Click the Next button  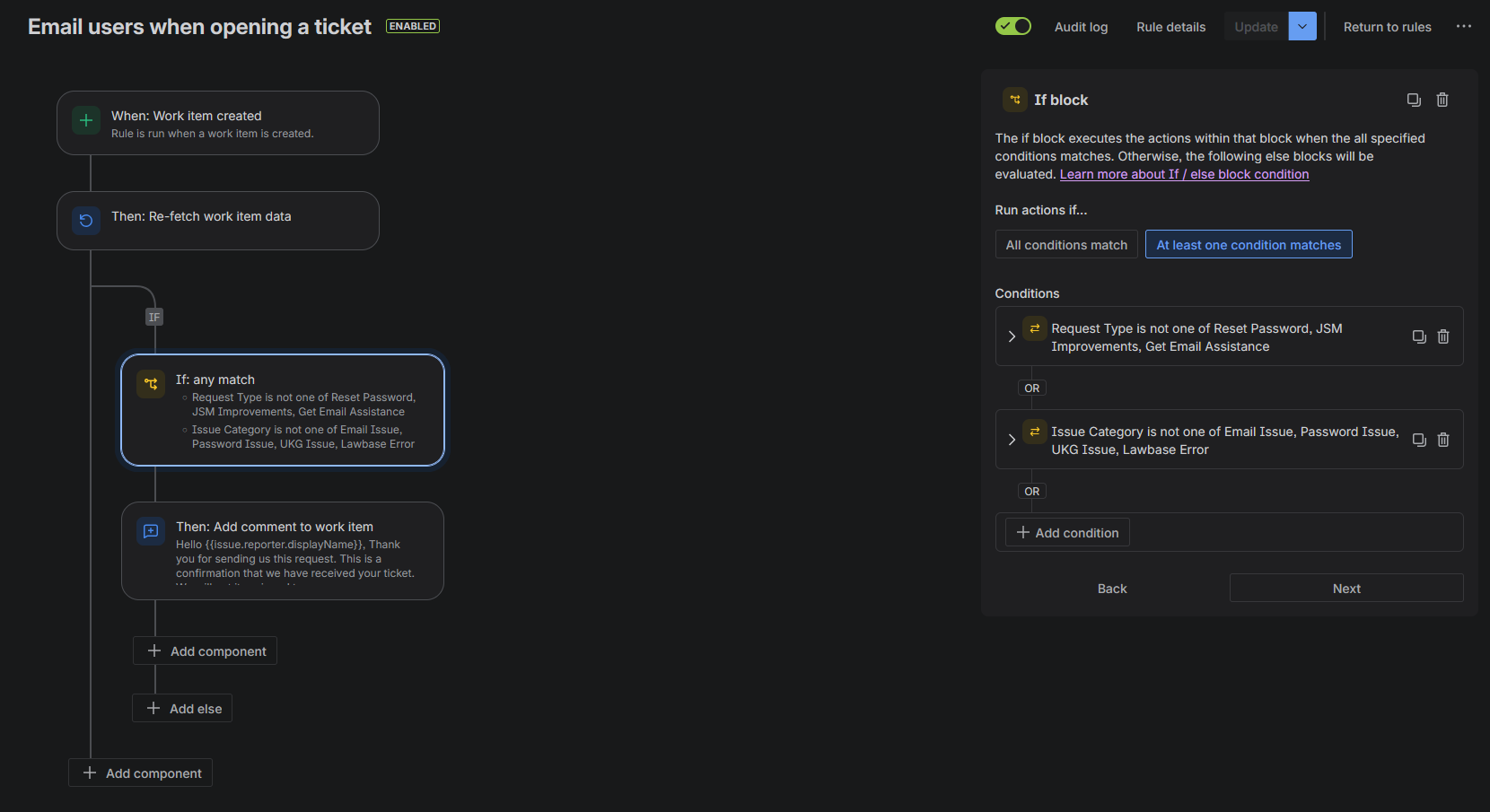(x=1346, y=588)
